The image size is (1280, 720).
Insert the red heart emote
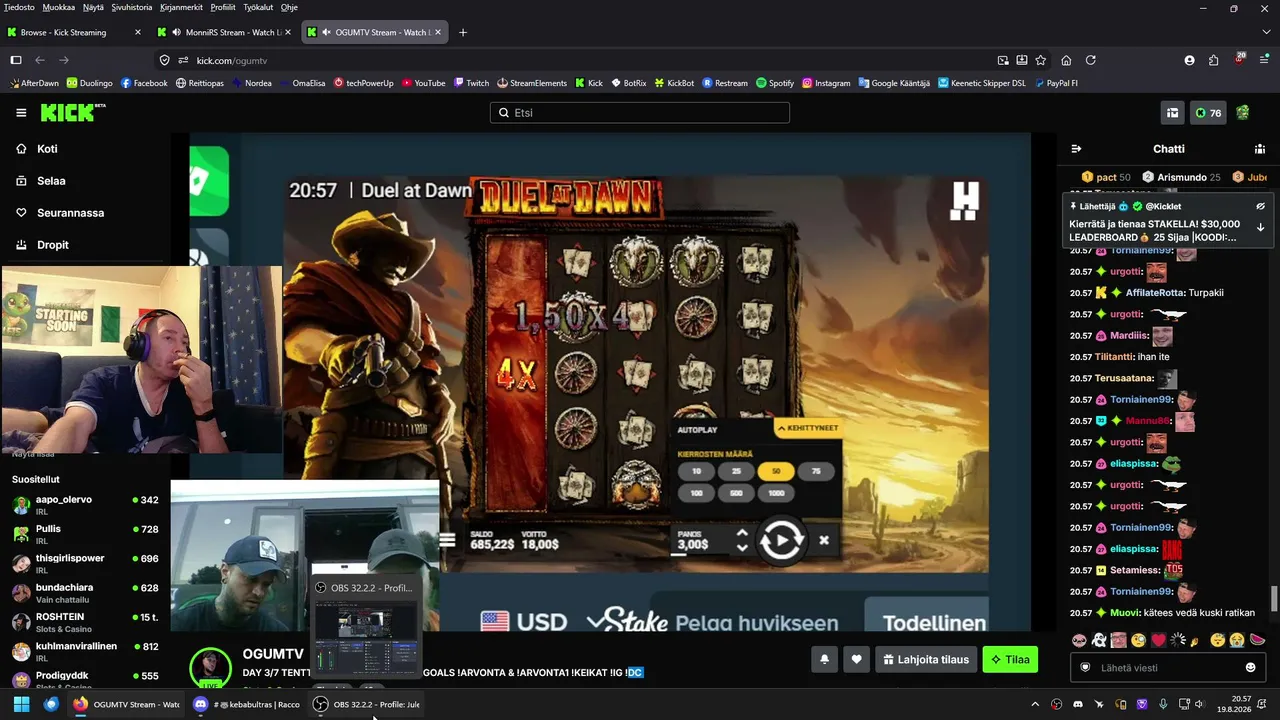pyautogui.click(x=1158, y=640)
